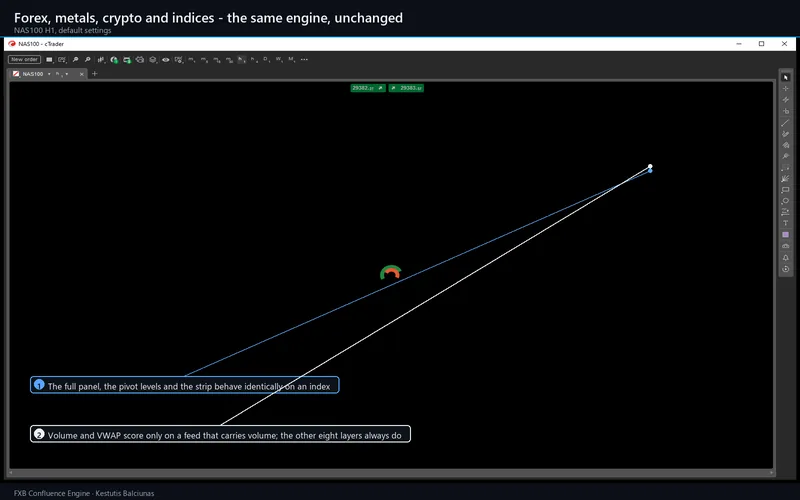Image resolution: width=800 pixels, height=500 pixels.
Task: Switch chart to the h4 timeframe
Action: coord(253,60)
